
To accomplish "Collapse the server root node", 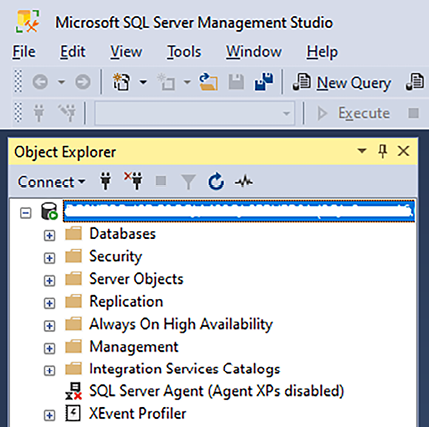I will click(x=26, y=213).
